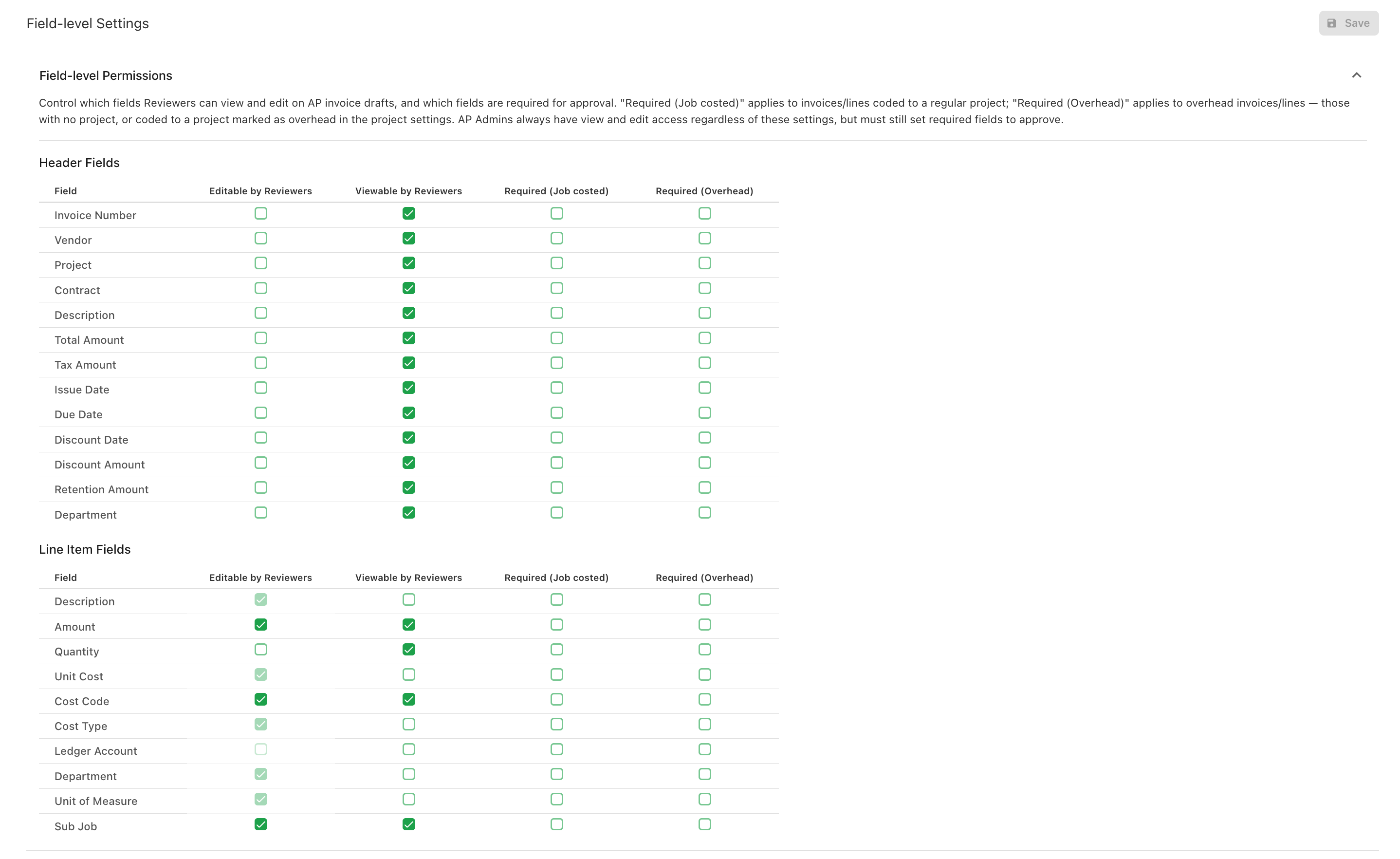The image size is (1400, 859).
Task: Uncheck Viewable by Reviewers for Contract
Action: click(x=408, y=288)
